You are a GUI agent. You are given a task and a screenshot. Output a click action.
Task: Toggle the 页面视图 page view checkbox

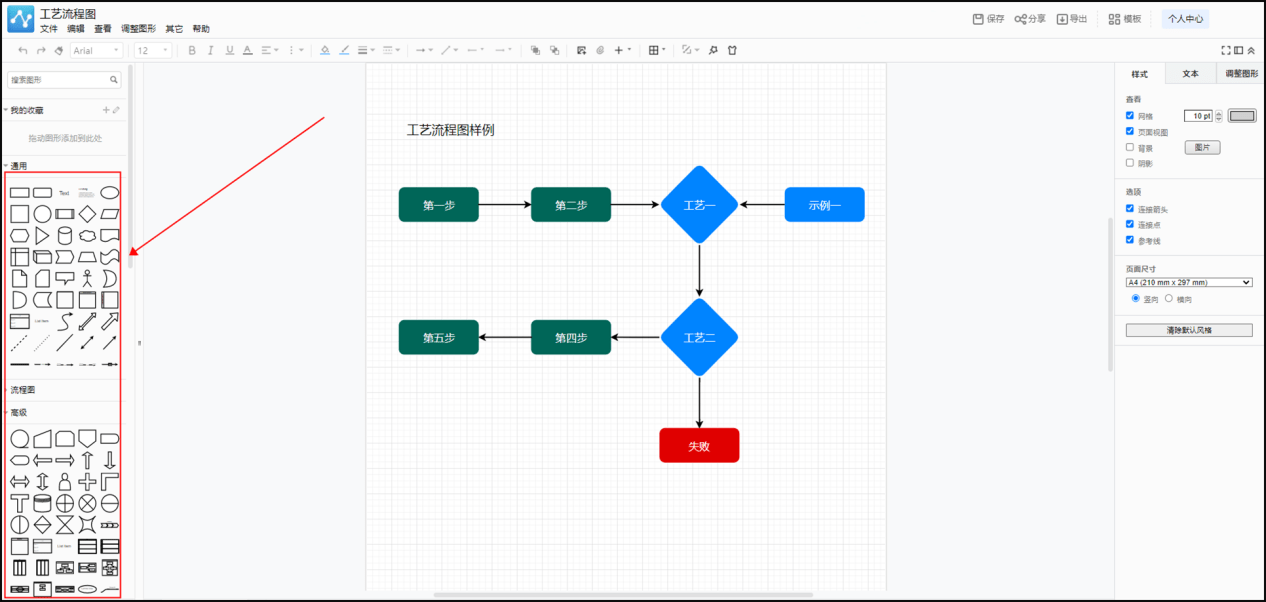click(x=1130, y=131)
